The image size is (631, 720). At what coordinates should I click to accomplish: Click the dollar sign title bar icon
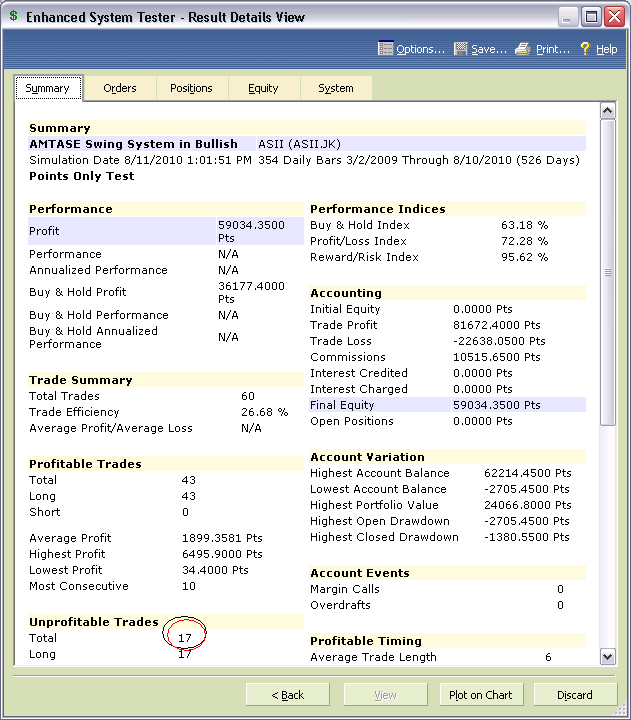click(x=13, y=17)
